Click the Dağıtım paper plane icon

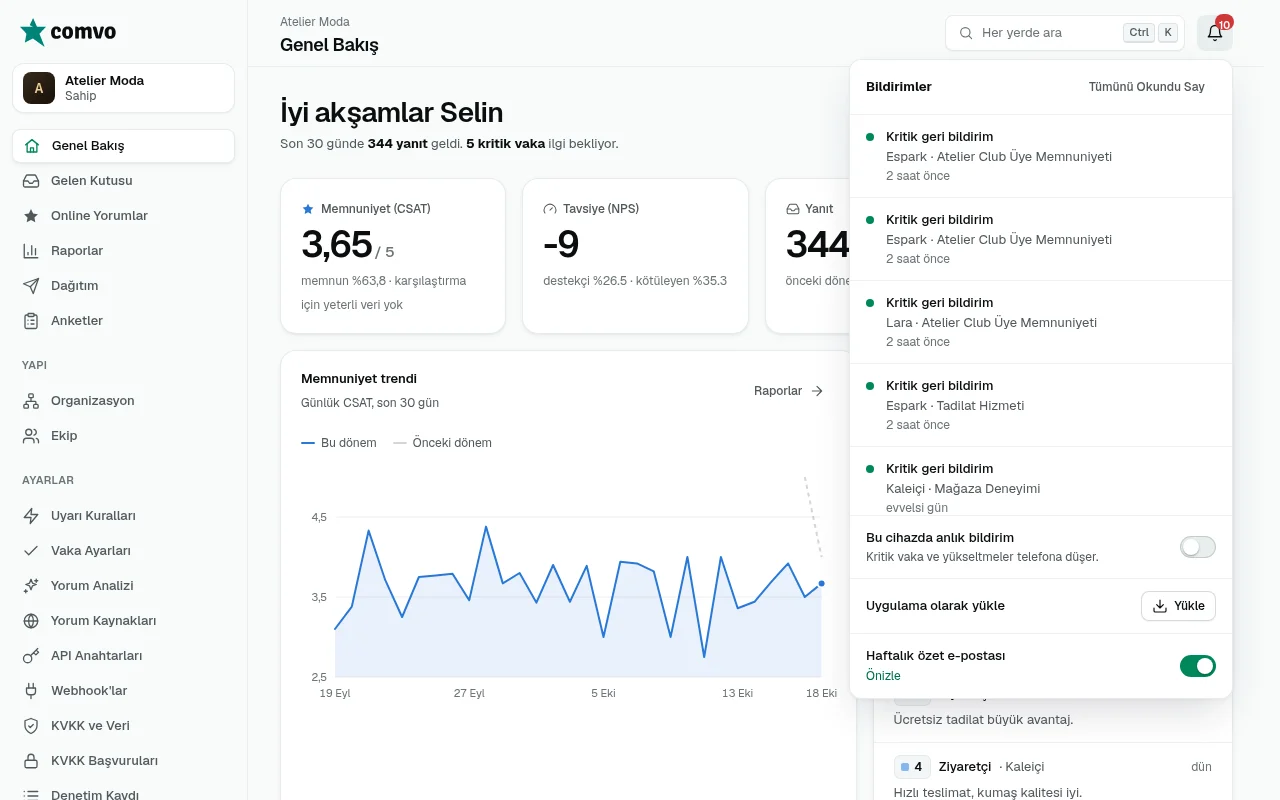tap(31, 286)
